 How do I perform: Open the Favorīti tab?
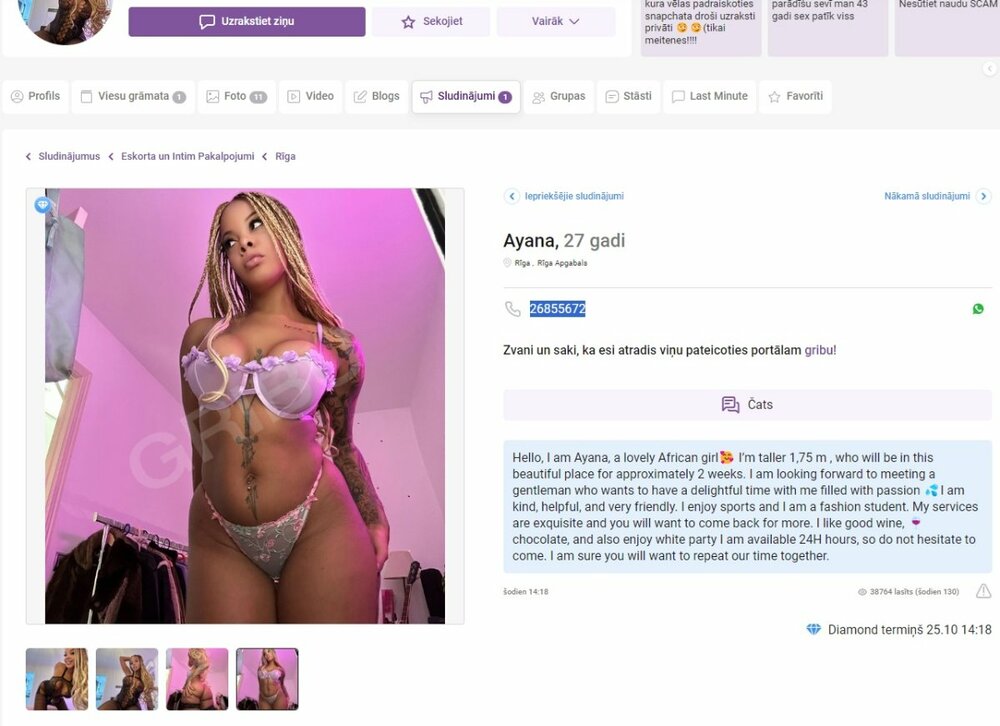click(x=795, y=96)
